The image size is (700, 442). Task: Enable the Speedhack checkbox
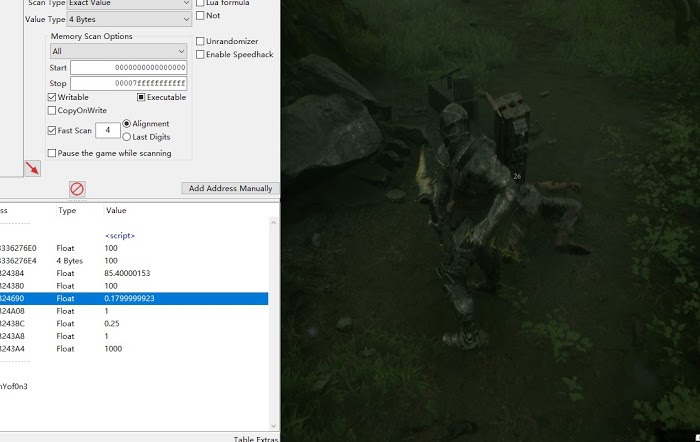coord(200,54)
